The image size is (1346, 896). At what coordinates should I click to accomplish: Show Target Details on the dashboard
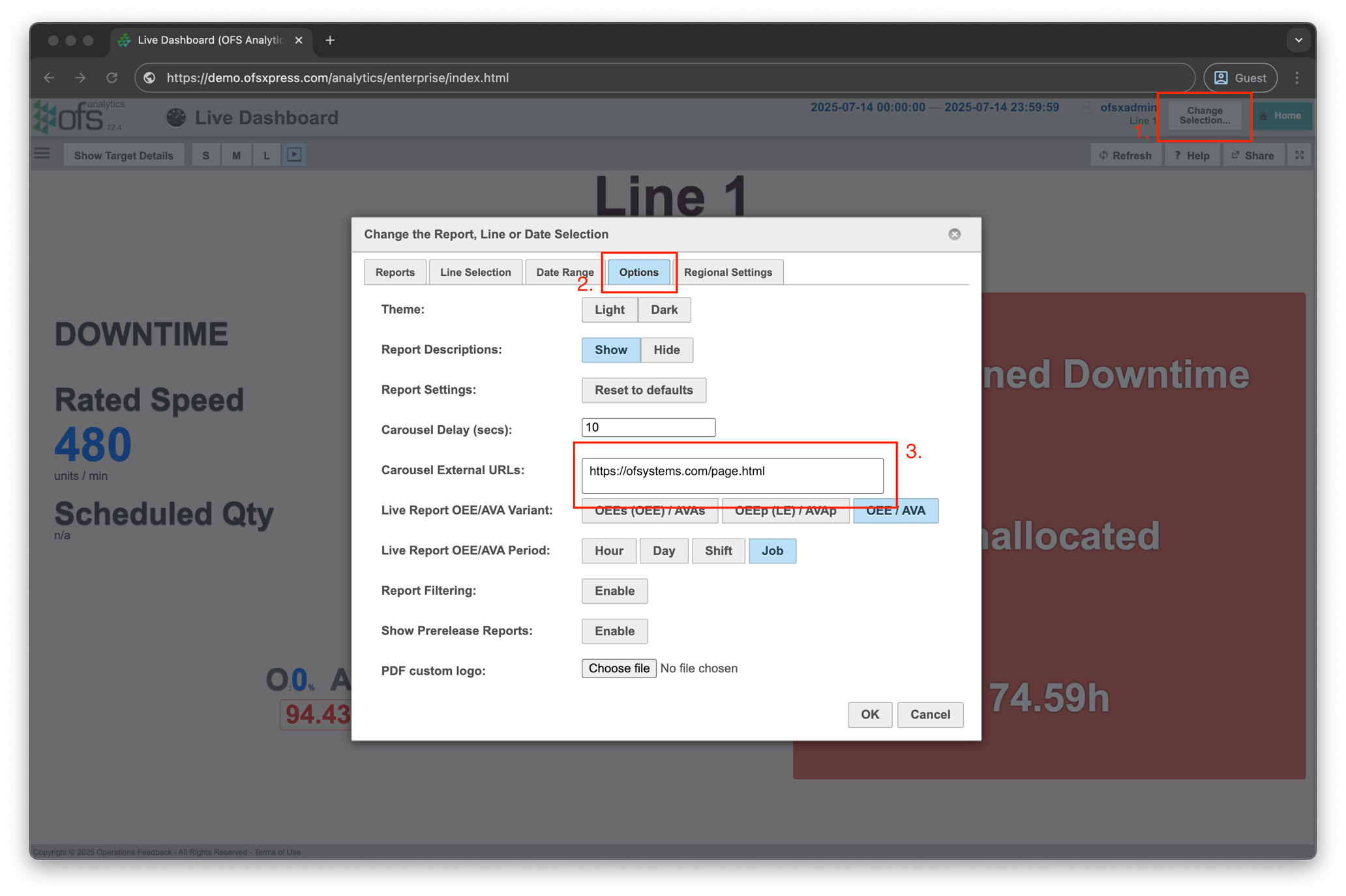(x=123, y=155)
